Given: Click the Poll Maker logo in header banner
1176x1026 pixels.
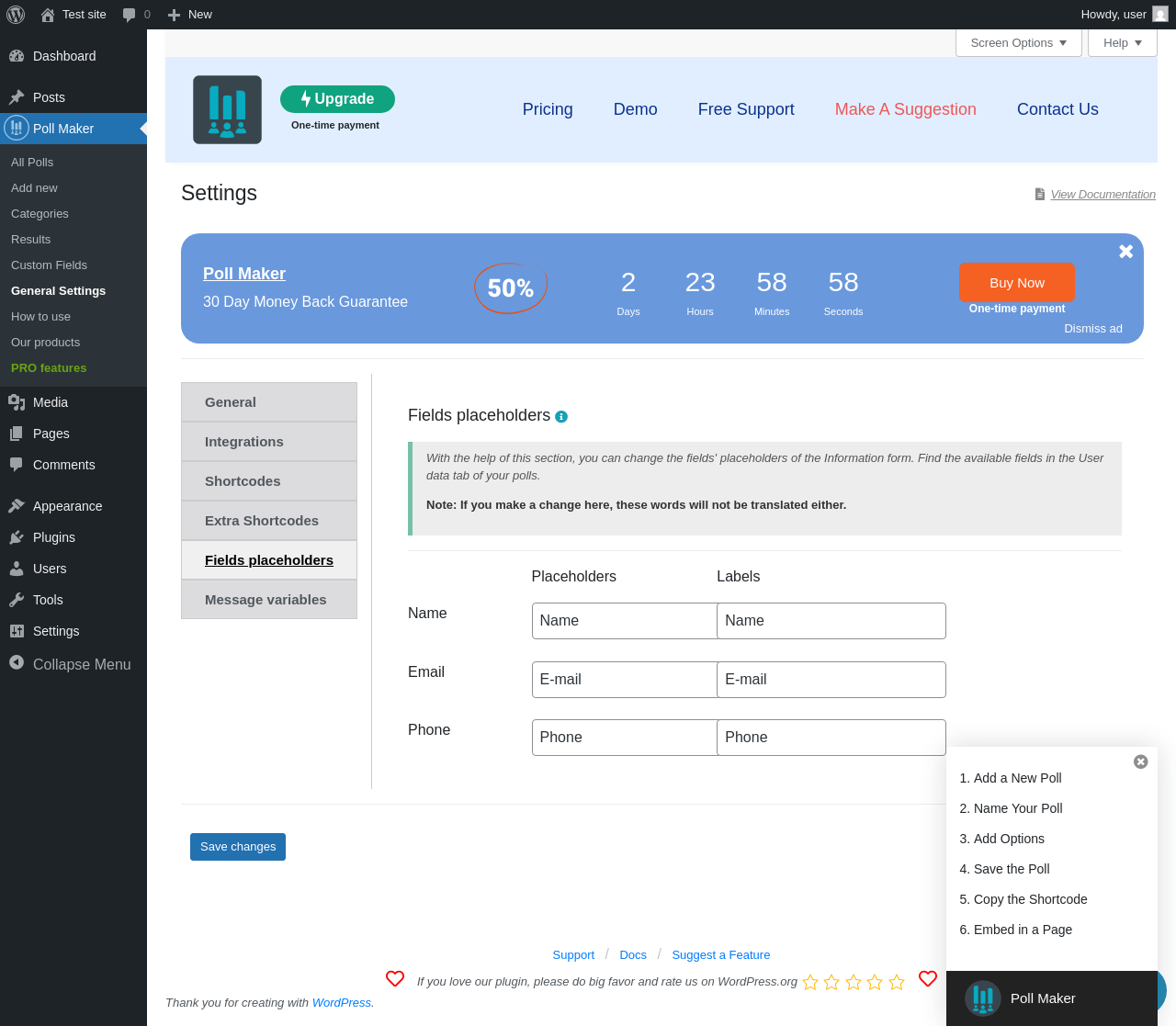Looking at the screenshot, I should 227,109.
